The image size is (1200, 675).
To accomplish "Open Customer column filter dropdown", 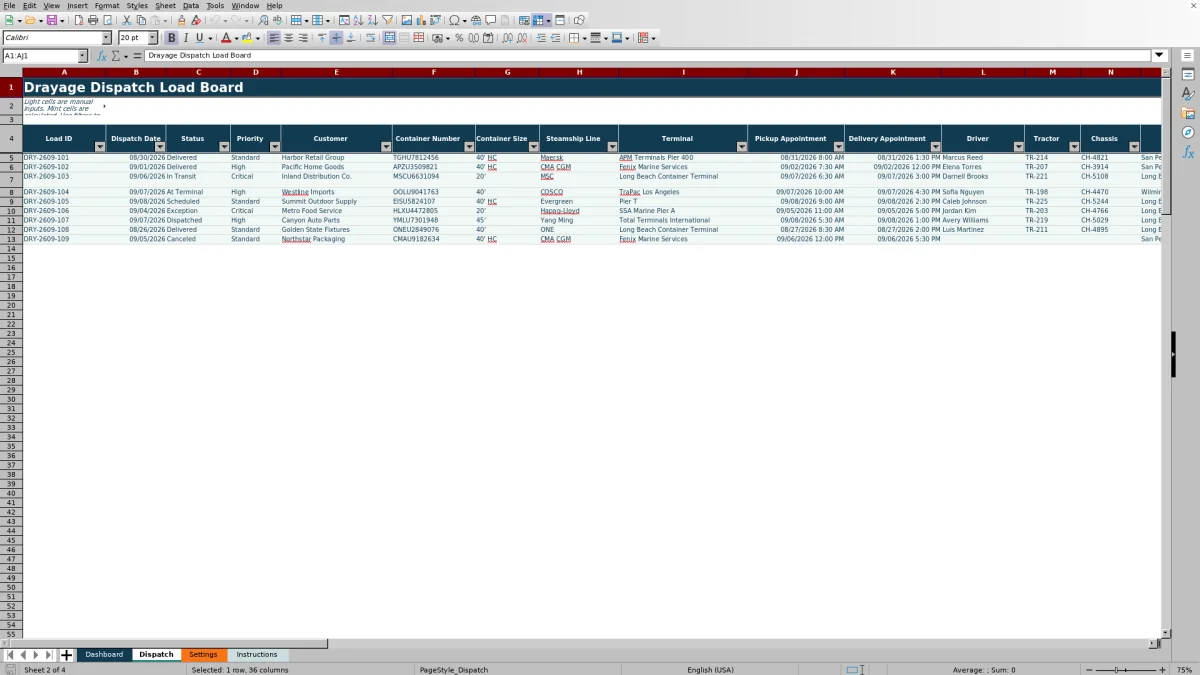I will (386, 147).
